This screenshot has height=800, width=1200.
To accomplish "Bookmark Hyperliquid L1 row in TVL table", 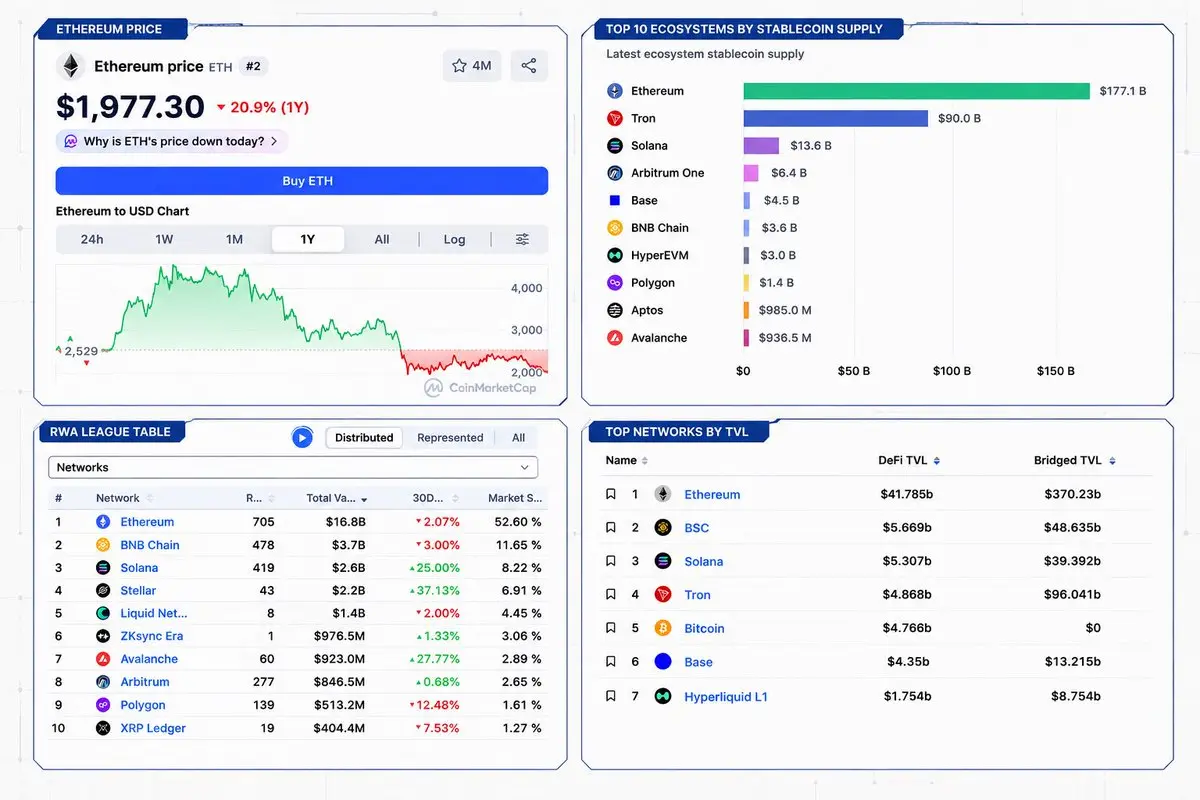I will coord(610,696).
